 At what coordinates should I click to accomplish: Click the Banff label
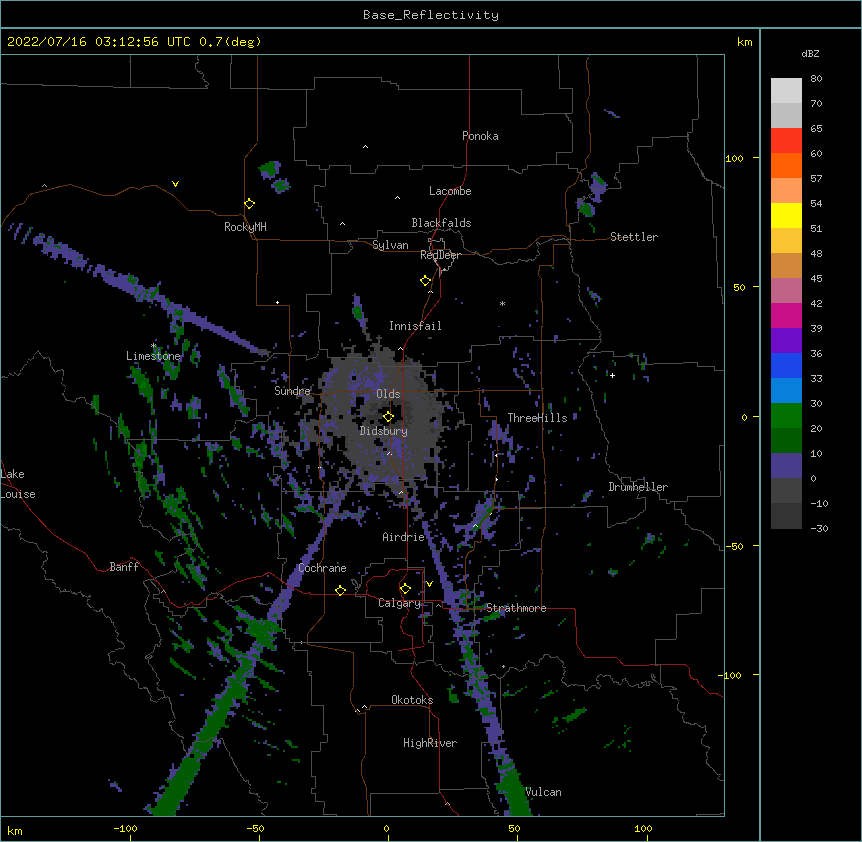pyautogui.click(x=124, y=567)
